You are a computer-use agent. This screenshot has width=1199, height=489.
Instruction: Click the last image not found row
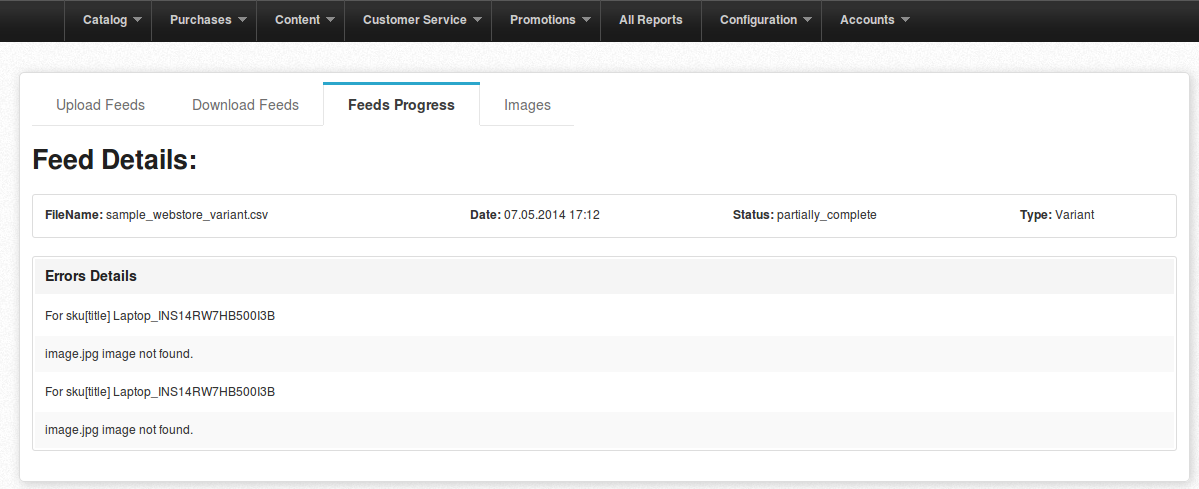click(x=604, y=430)
